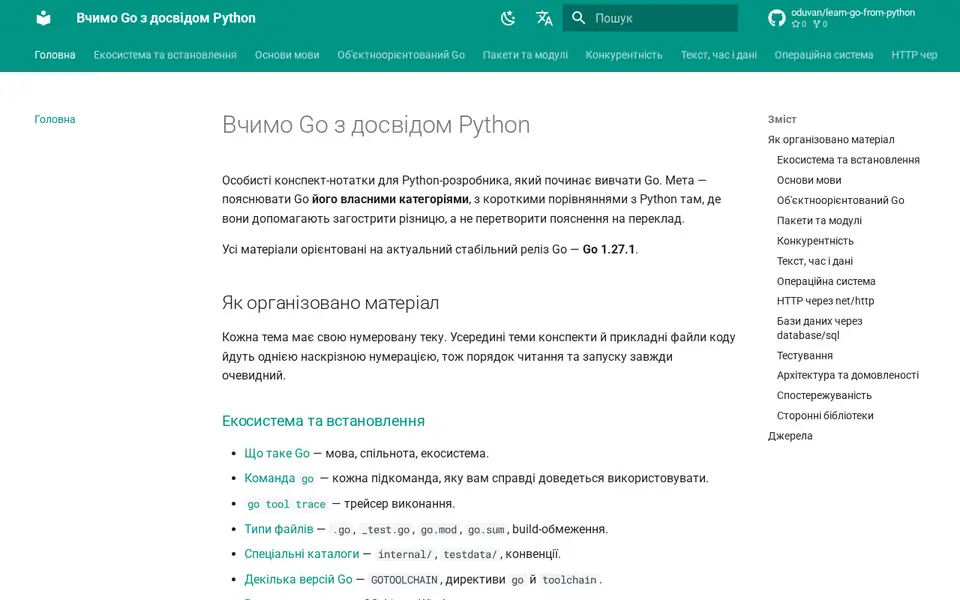The width and height of the screenshot is (960, 600).
Task: Select the Текст, час і дані tab
Action: pos(719,54)
